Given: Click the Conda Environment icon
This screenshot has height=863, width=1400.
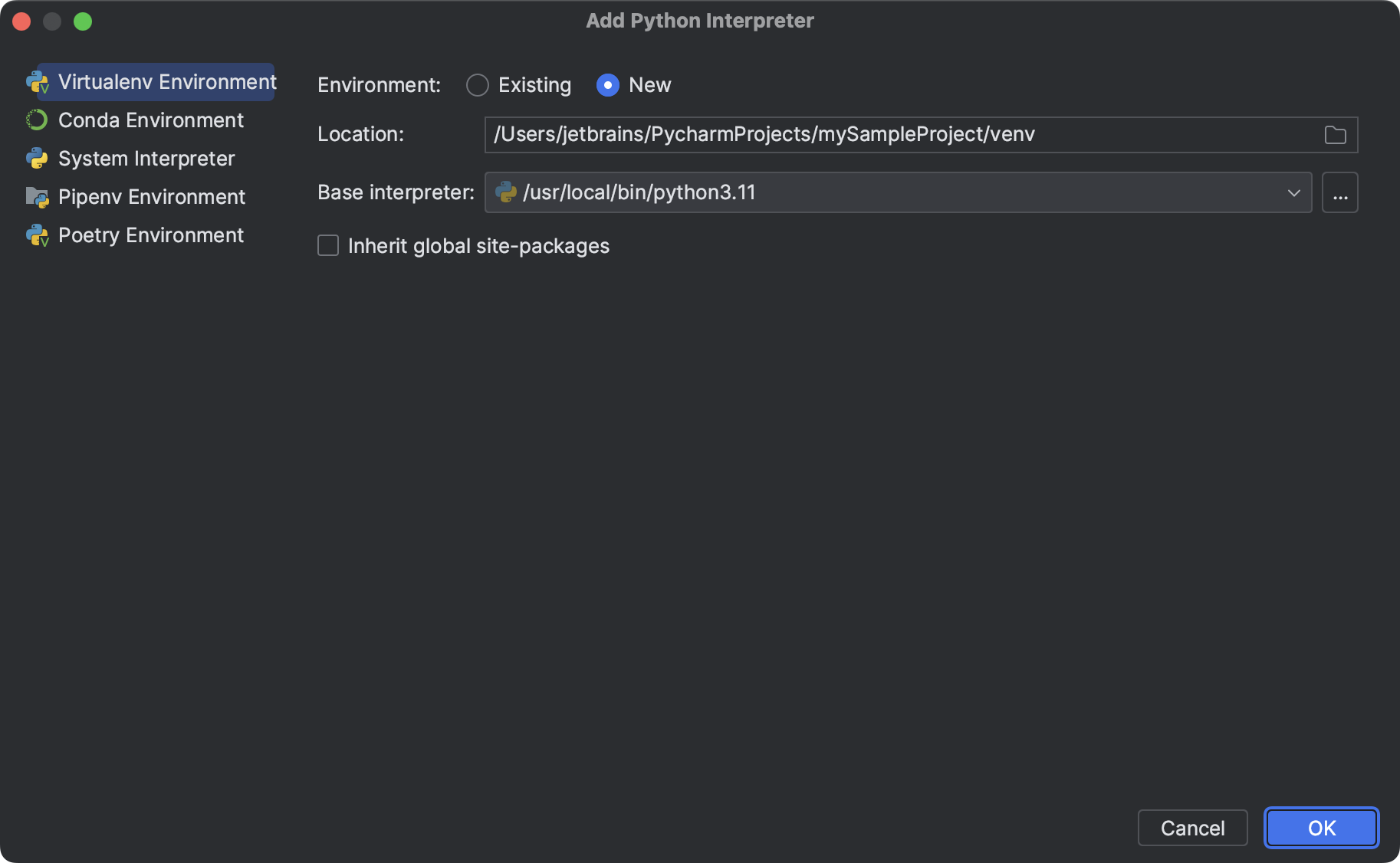Looking at the screenshot, I should click(36, 120).
